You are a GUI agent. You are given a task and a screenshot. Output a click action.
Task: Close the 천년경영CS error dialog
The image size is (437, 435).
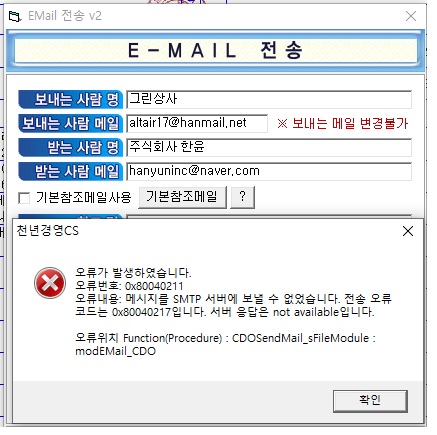pos(408,231)
